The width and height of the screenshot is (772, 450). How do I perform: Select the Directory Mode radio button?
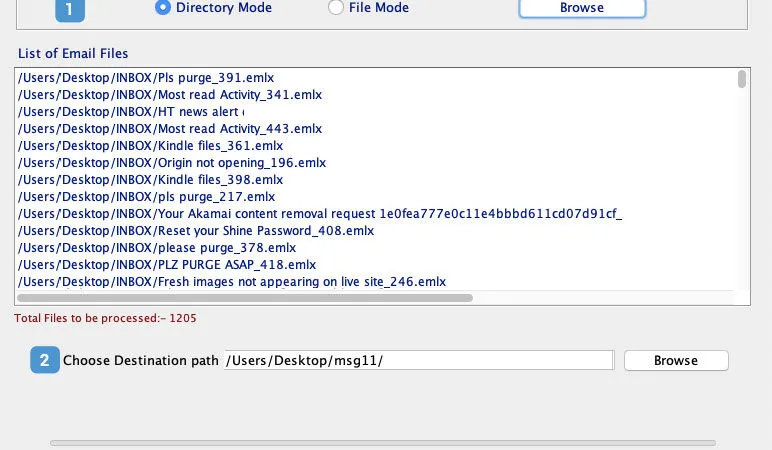(x=163, y=7)
